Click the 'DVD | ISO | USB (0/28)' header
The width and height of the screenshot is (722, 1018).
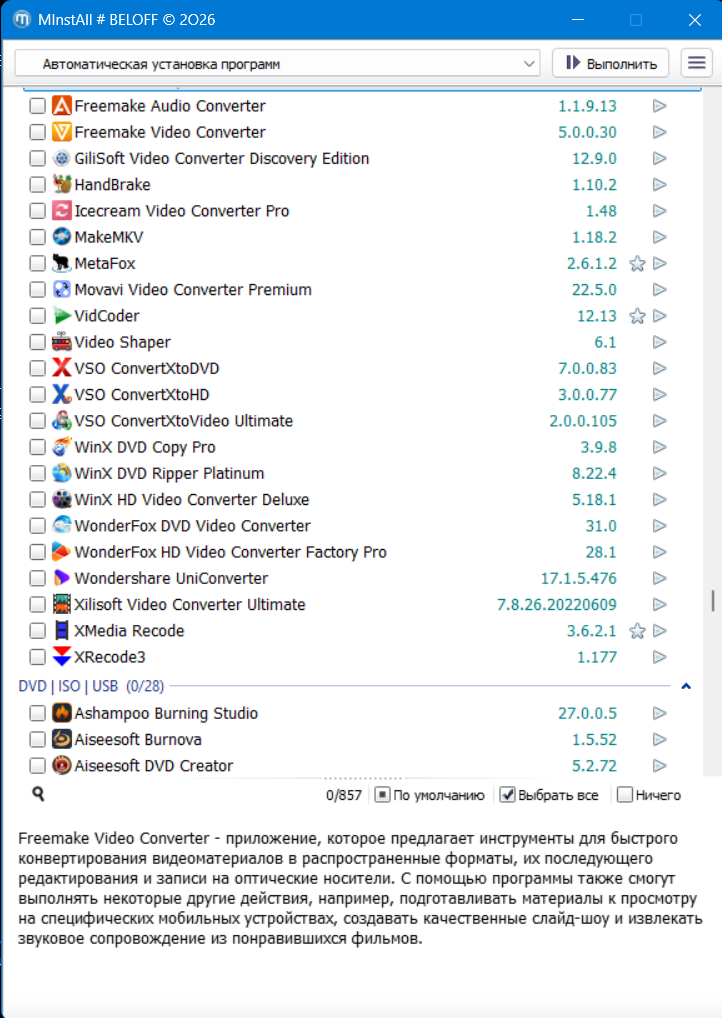point(91,686)
